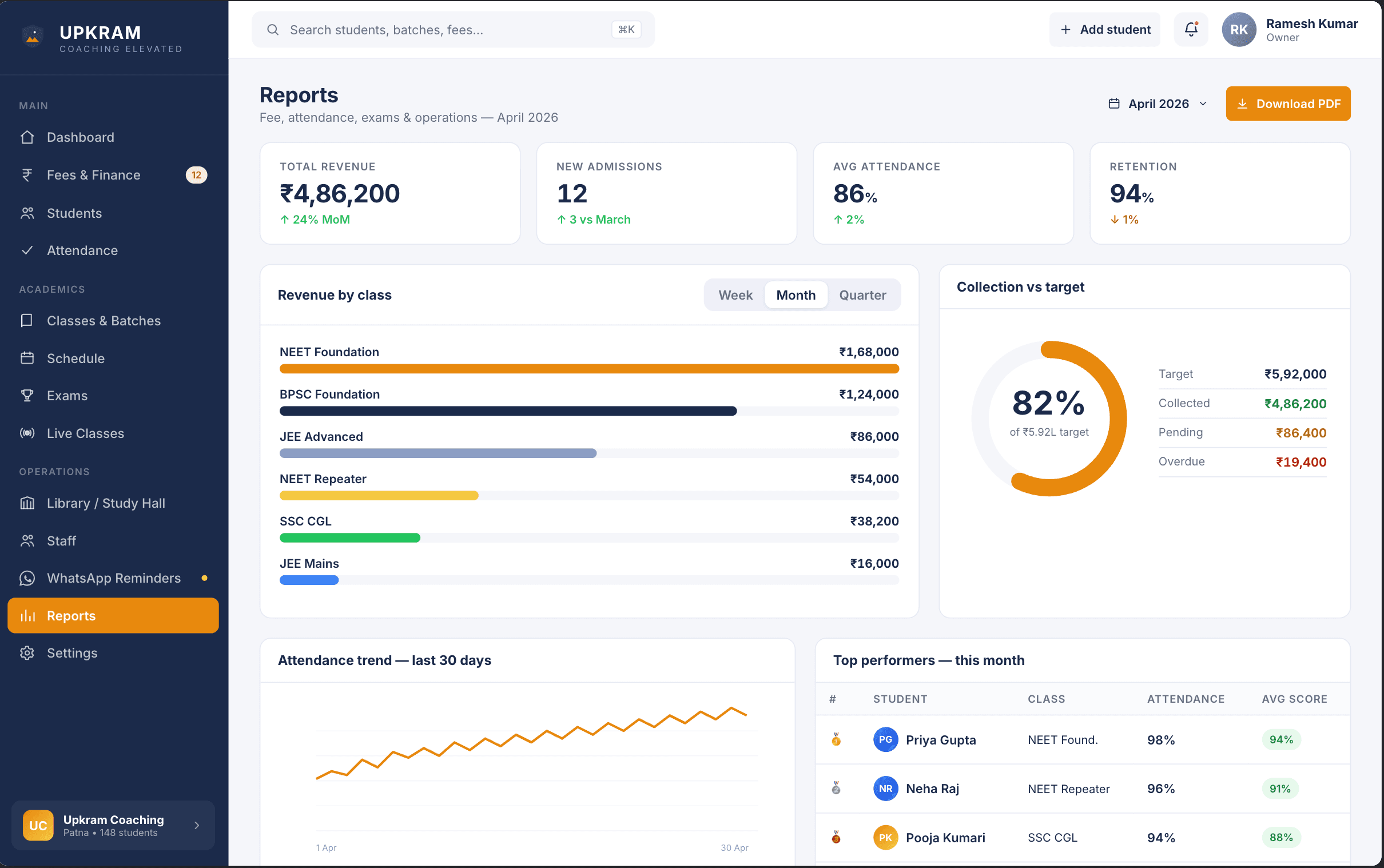1384x868 pixels.
Task: Click the NEET Foundation revenue progress bar
Action: click(x=588, y=368)
